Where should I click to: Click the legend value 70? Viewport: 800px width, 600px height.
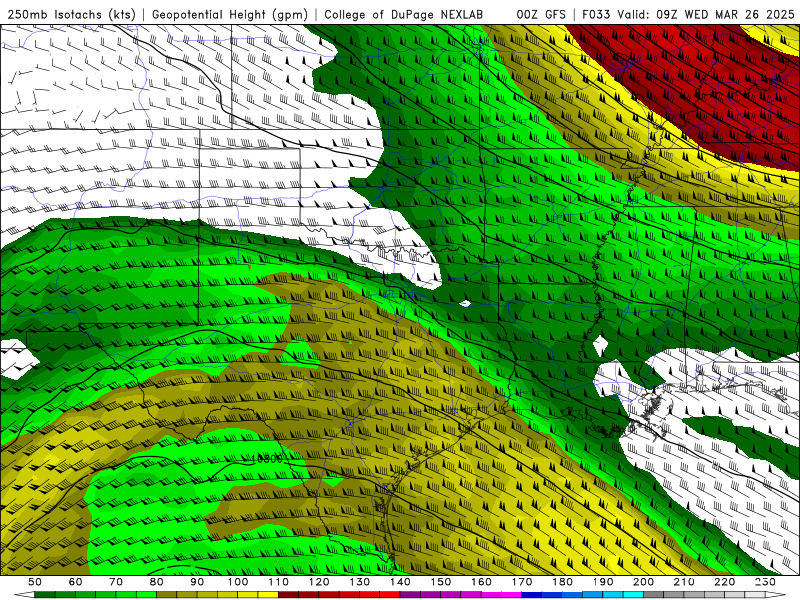(x=116, y=582)
